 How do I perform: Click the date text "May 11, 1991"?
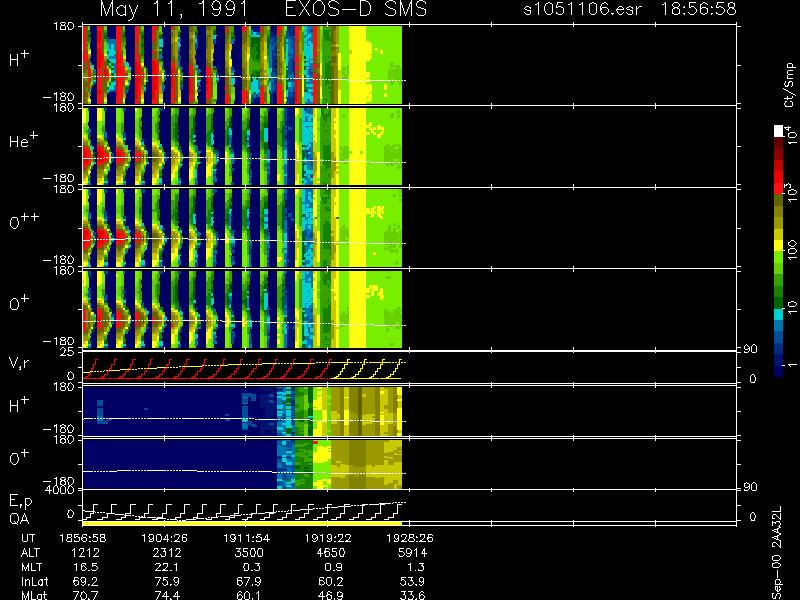[x=174, y=9]
